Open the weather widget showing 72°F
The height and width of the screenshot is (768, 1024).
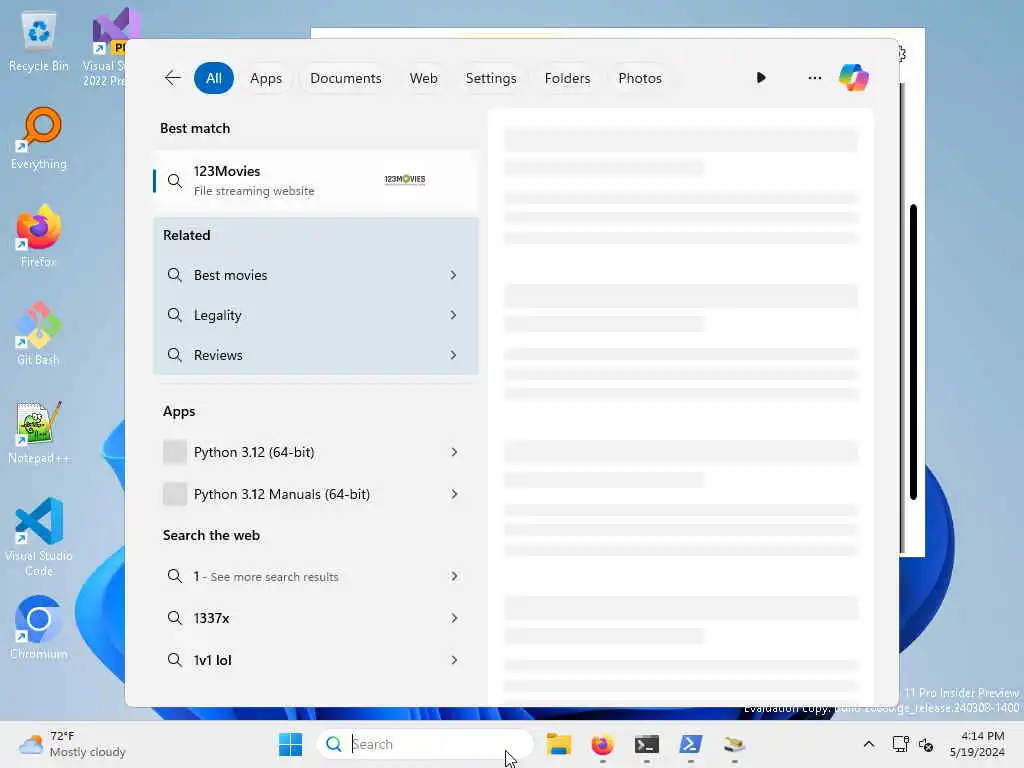point(72,744)
